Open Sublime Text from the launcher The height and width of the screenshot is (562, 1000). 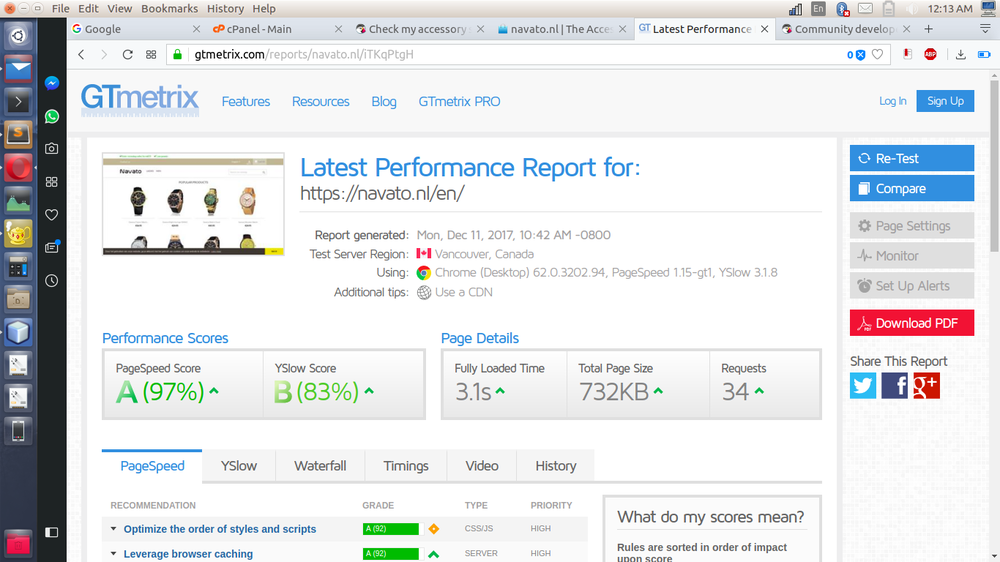click(x=18, y=135)
